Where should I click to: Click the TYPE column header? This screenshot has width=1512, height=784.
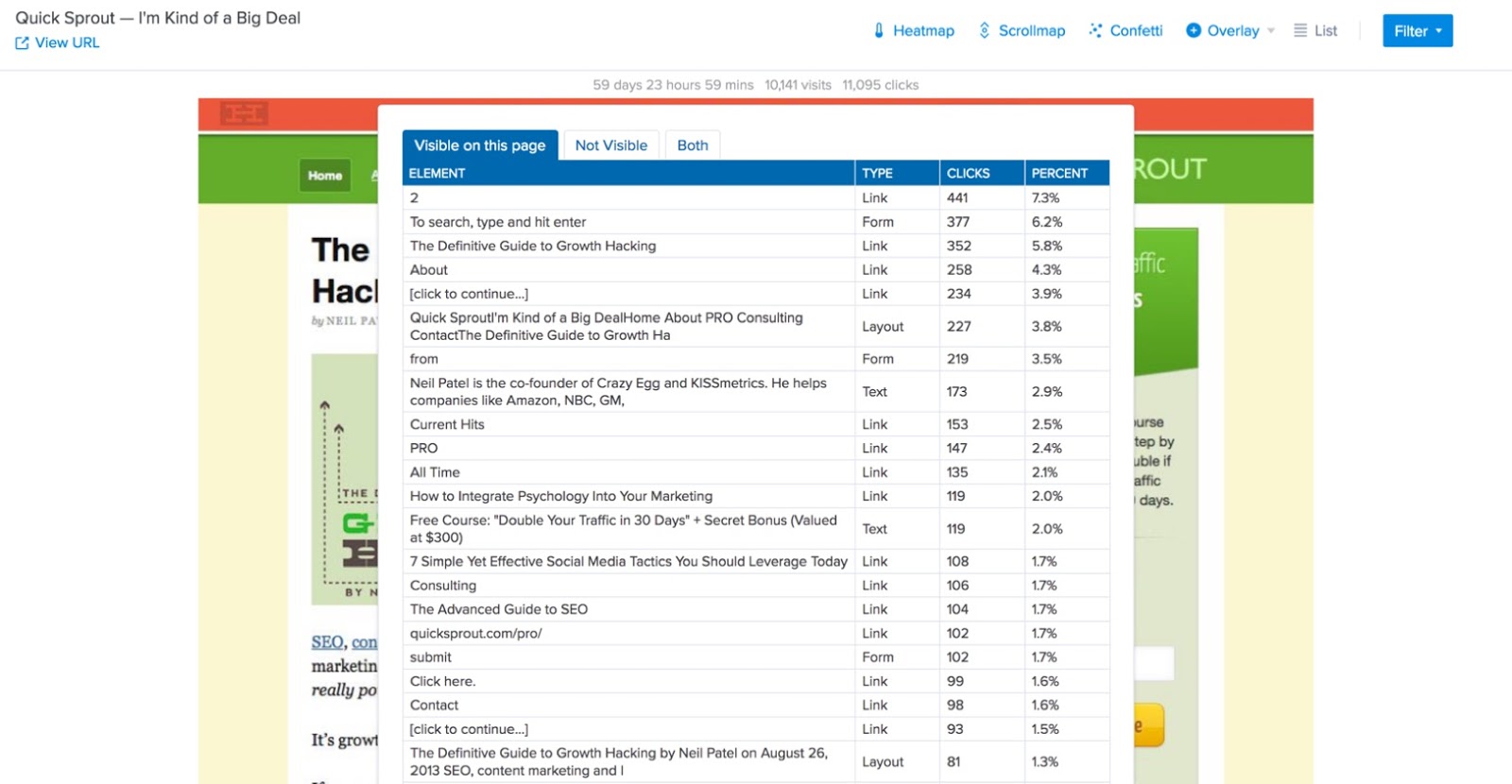coord(877,174)
